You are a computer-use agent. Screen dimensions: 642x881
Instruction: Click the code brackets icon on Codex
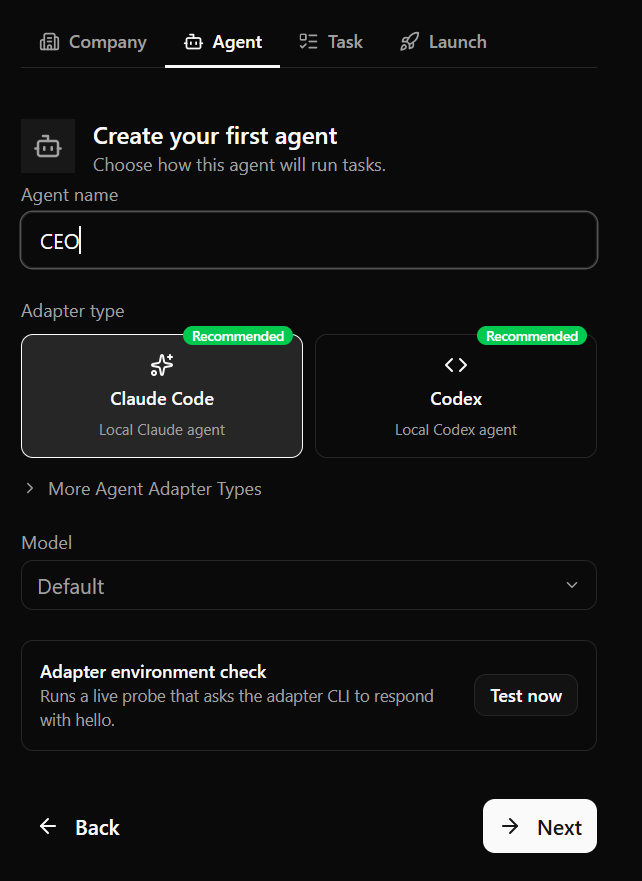pos(456,365)
